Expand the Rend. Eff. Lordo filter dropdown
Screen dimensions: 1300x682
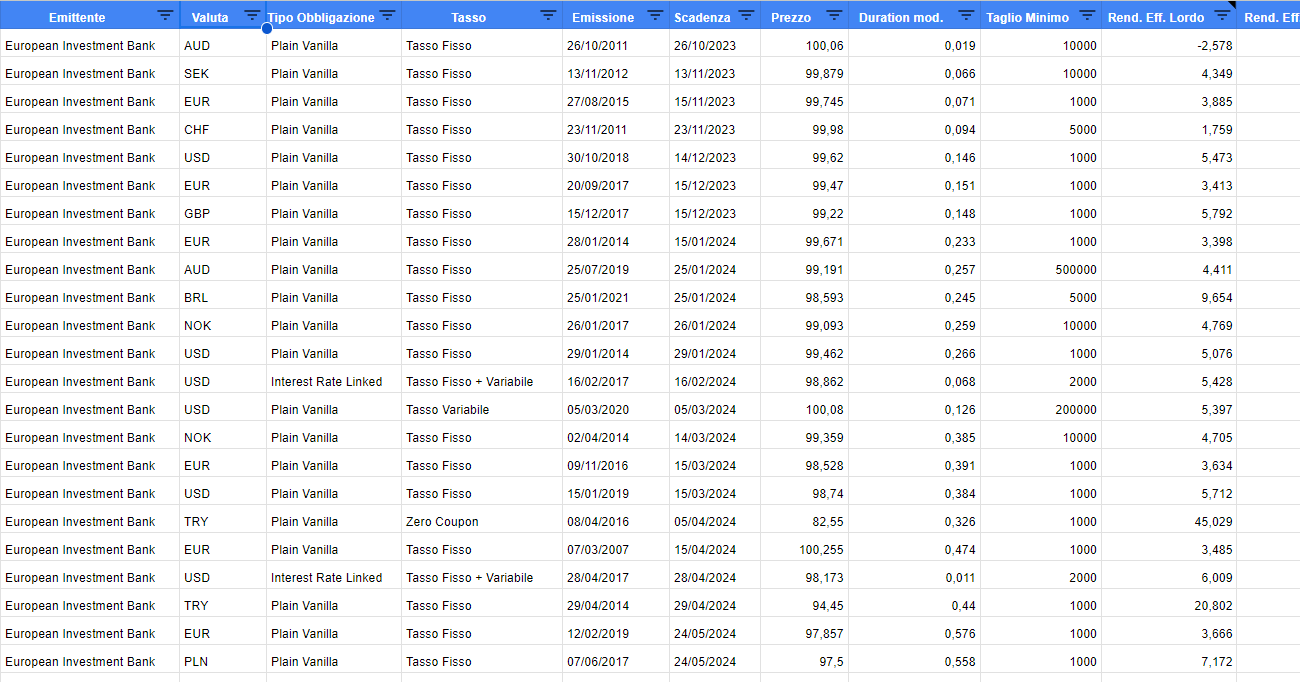(x=1221, y=16)
